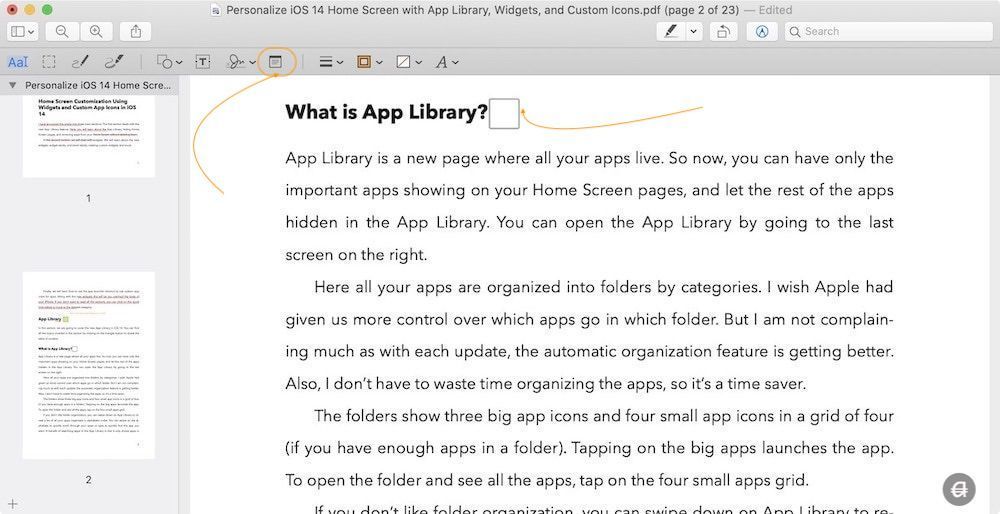Insert a text box with Text tool

(203, 62)
